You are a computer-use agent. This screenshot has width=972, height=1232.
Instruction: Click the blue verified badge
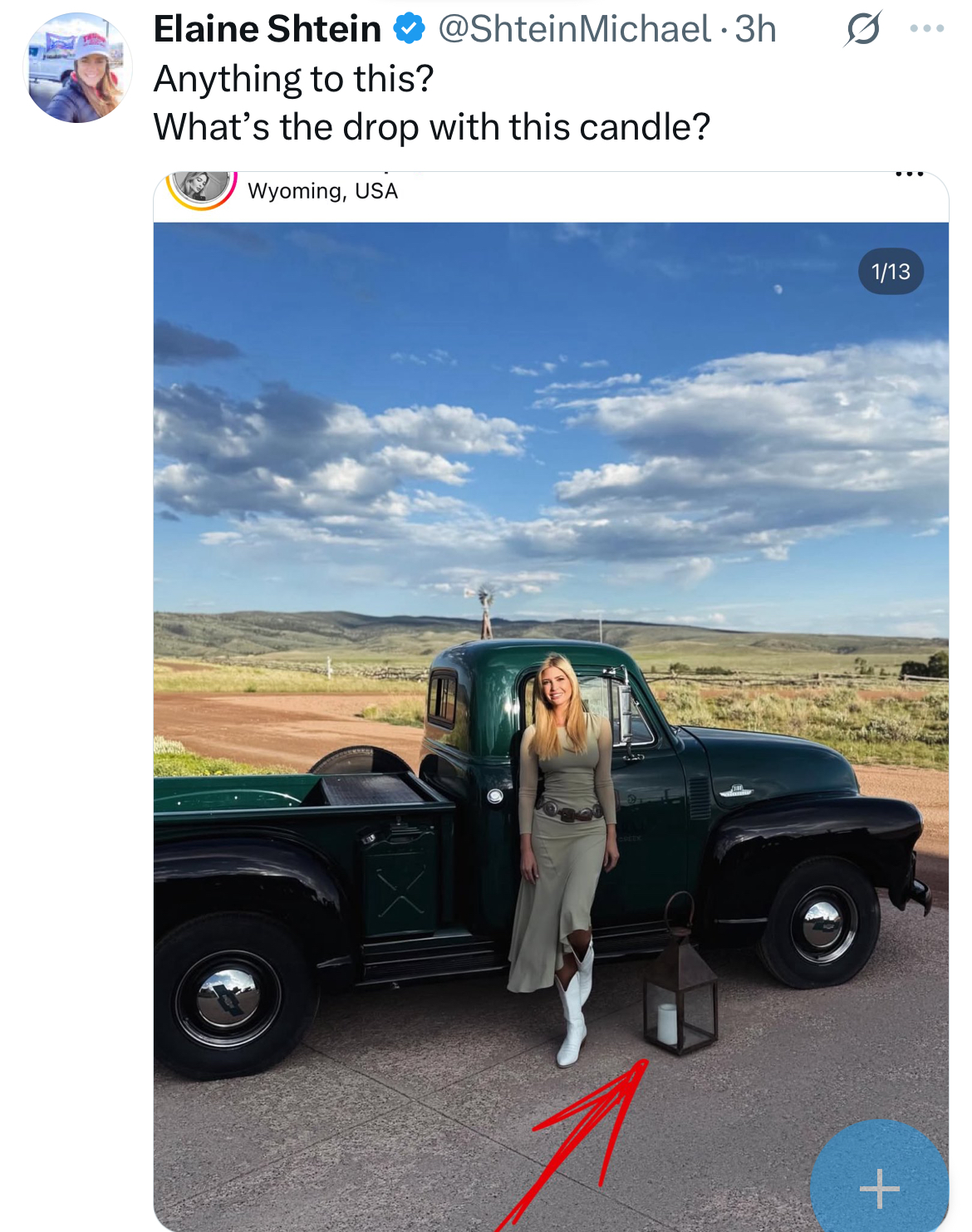tap(408, 29)
